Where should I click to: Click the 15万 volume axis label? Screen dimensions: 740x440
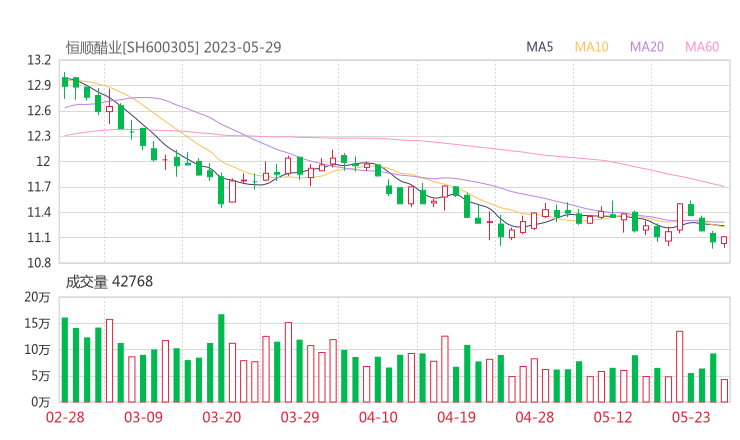coord(37,323)
